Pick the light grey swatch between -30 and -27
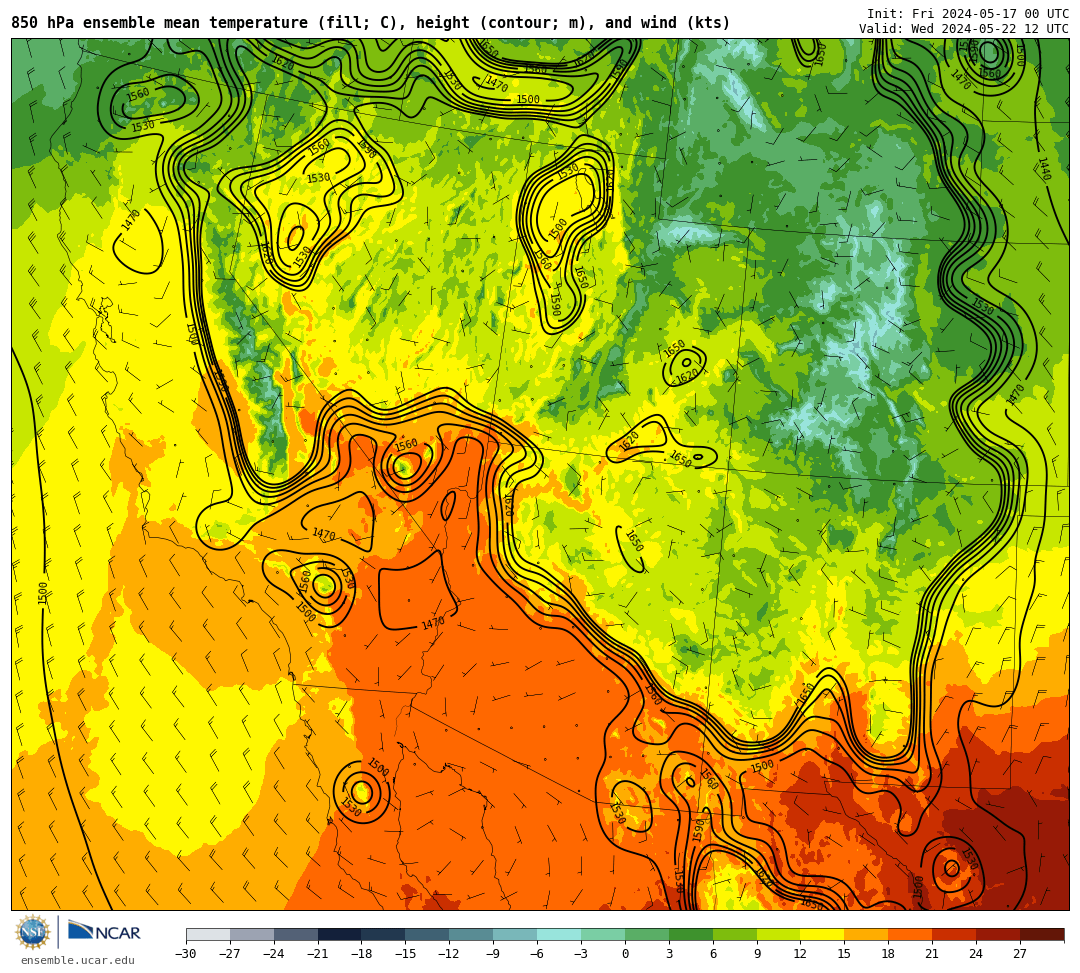 (208, 934)
